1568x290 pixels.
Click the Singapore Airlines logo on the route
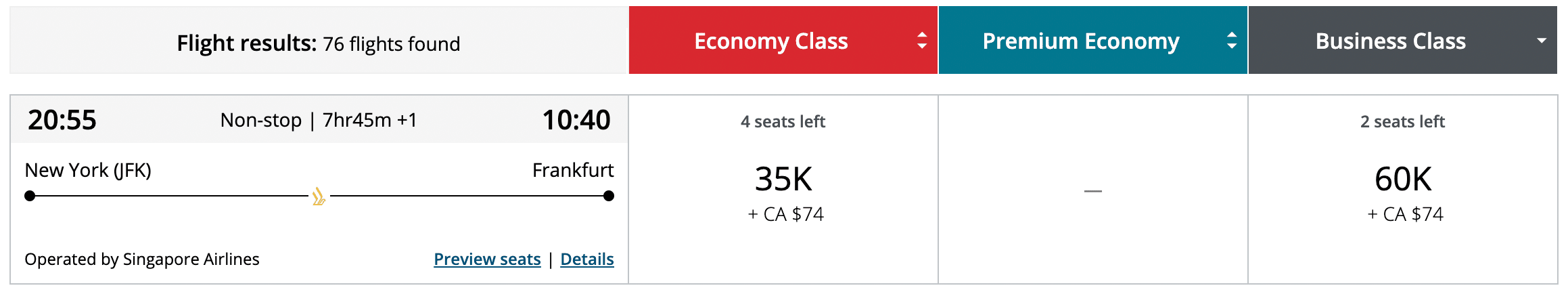[319, 196]
